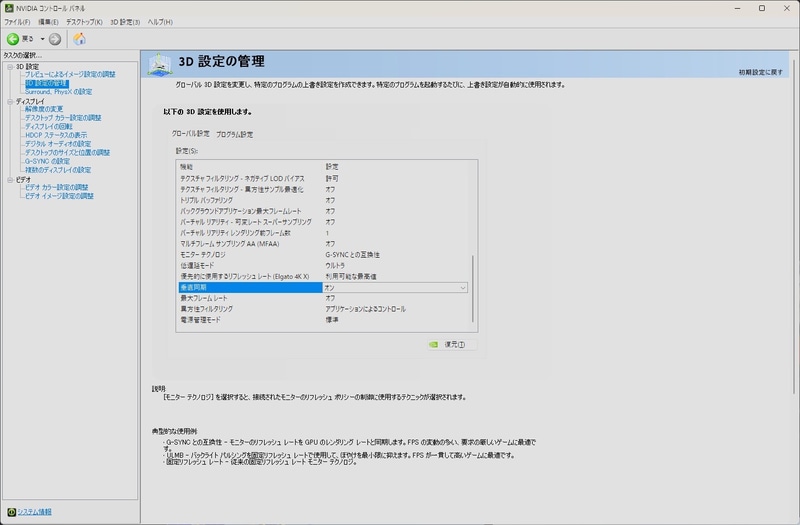Open デジタル オーディオの設定 task

[58, 144]
